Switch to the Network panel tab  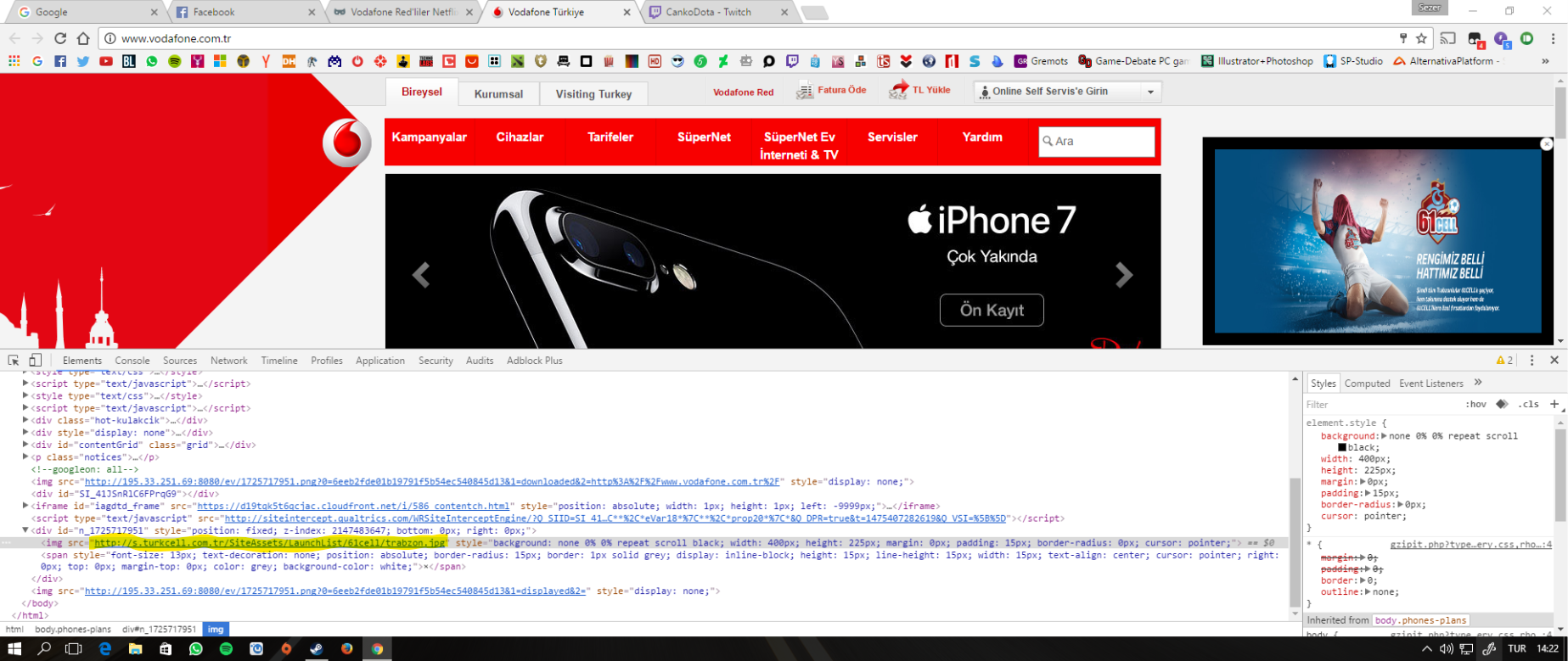pyautogui.click(x=229, y=361)
